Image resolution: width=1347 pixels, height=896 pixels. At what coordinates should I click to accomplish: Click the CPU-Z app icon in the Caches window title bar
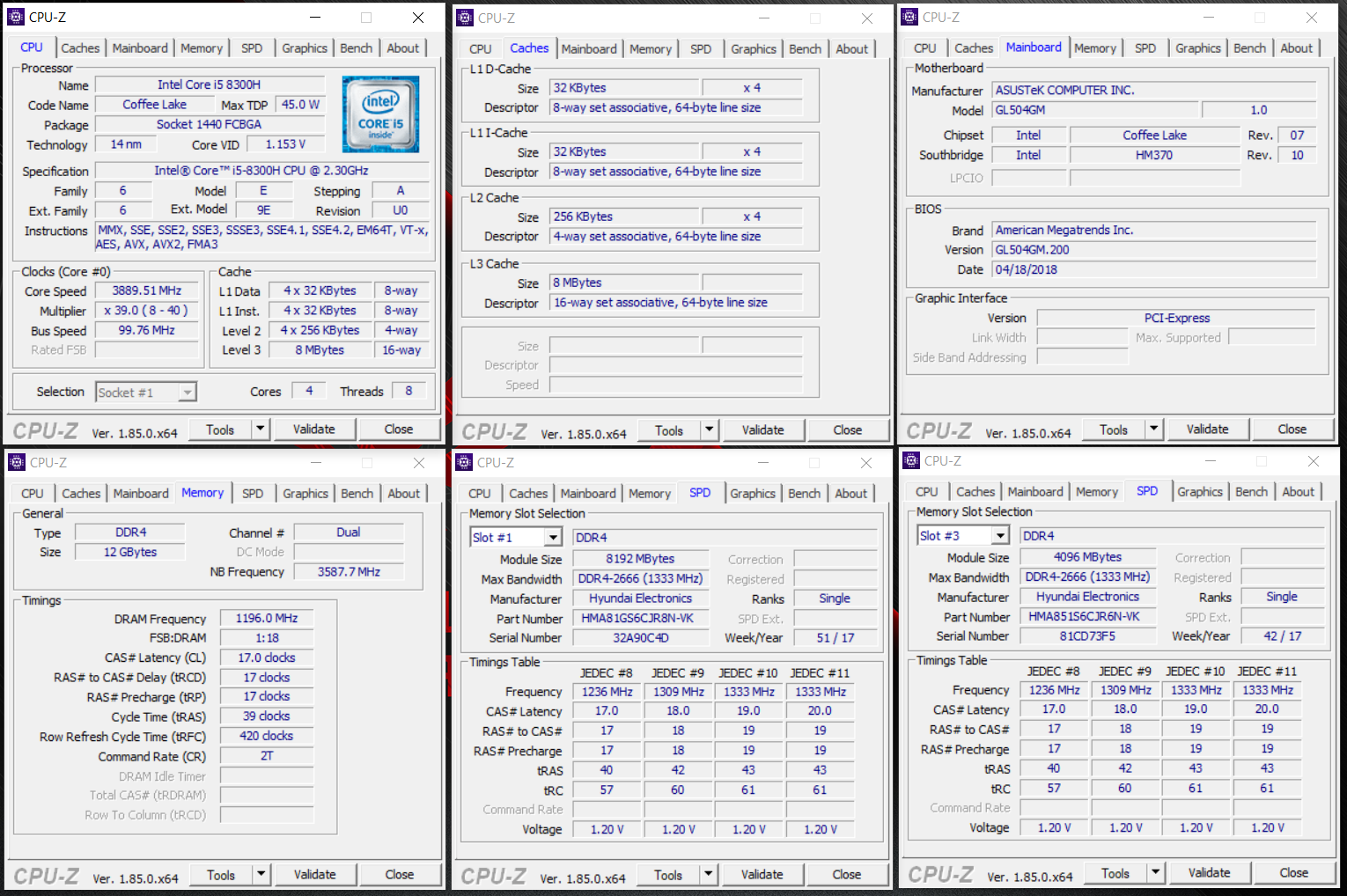click(465, 18)
